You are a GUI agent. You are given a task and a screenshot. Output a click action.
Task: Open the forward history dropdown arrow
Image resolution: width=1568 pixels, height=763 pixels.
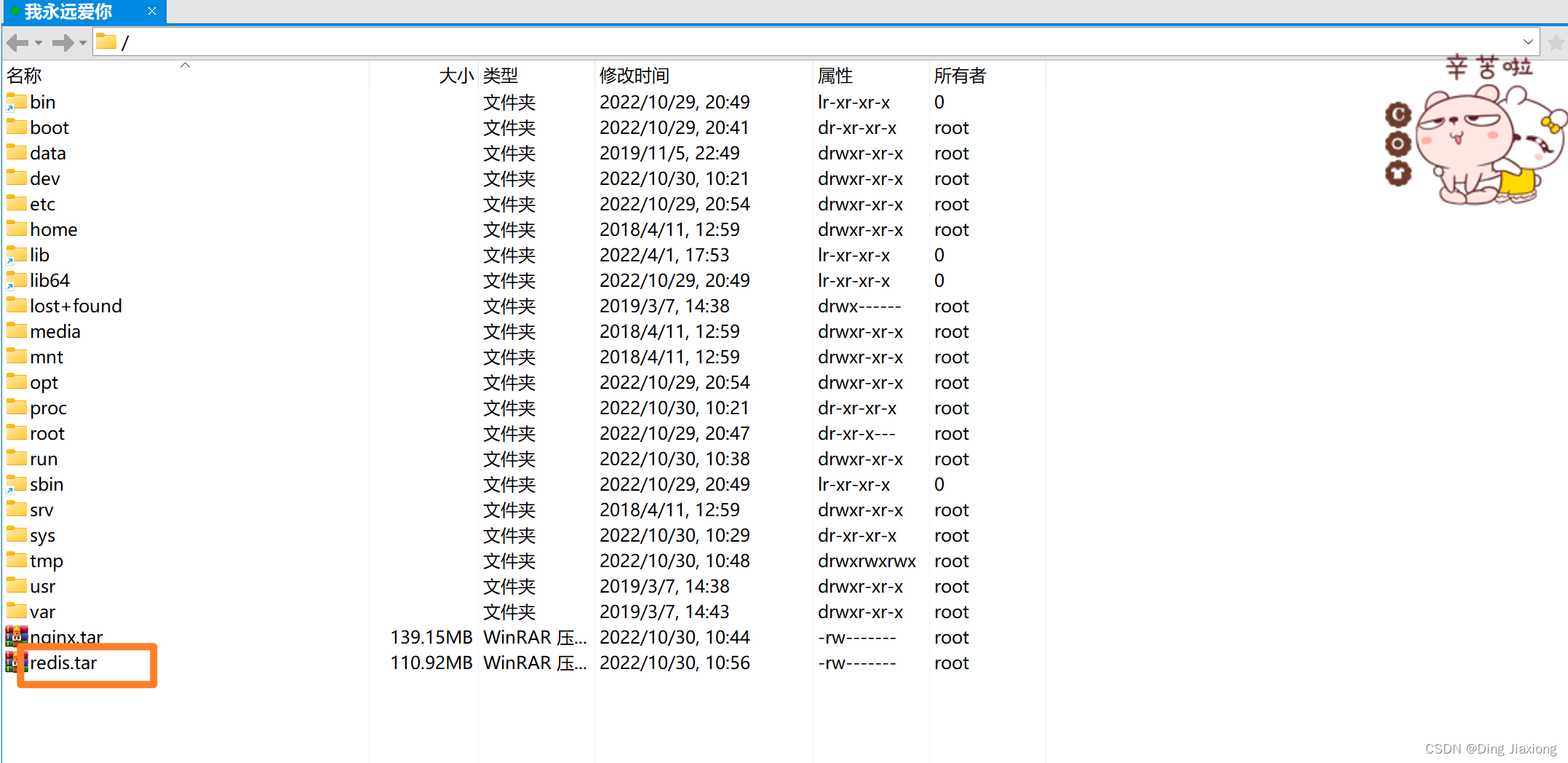(83, 43)
